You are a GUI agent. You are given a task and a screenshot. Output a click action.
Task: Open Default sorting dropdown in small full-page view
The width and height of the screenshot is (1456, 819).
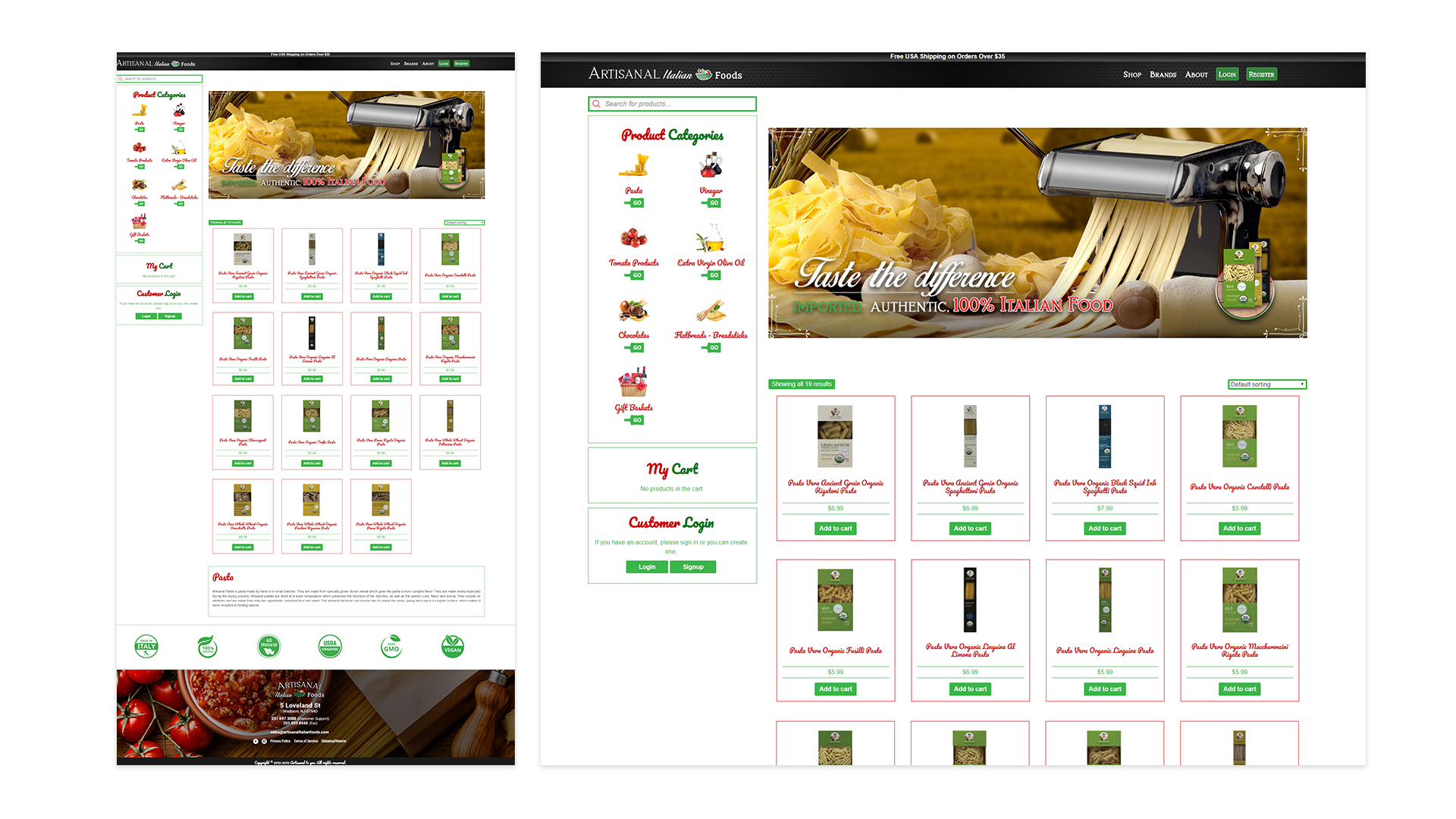(x=464, y=222)
